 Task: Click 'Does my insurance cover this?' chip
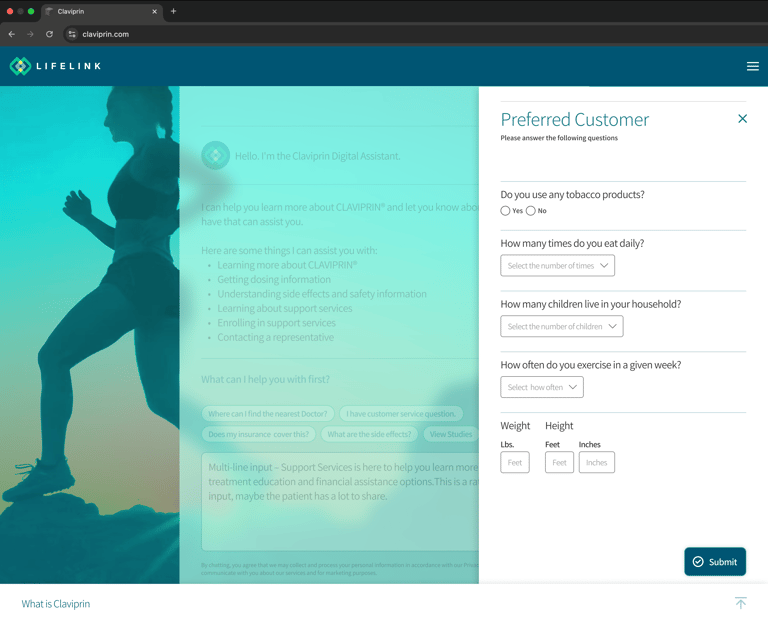click(259, 434)
